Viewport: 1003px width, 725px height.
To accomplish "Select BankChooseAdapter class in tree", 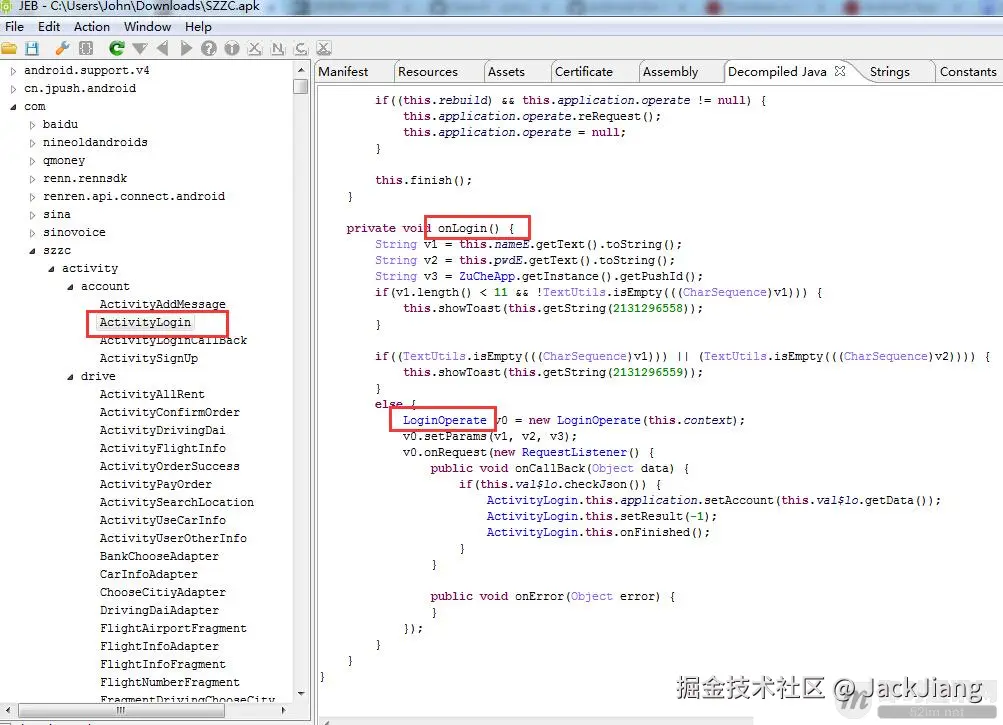I will click(x=159, y=556).
